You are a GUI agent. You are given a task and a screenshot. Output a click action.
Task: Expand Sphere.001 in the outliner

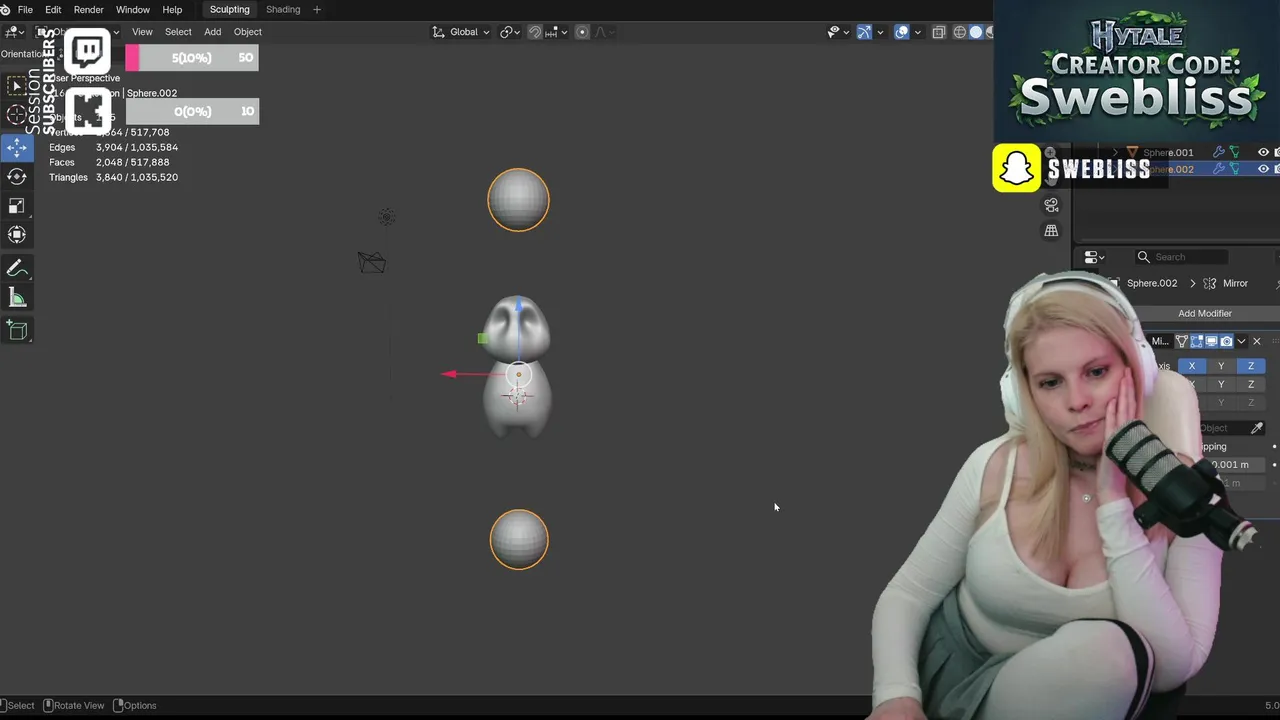coord(1115,152)
